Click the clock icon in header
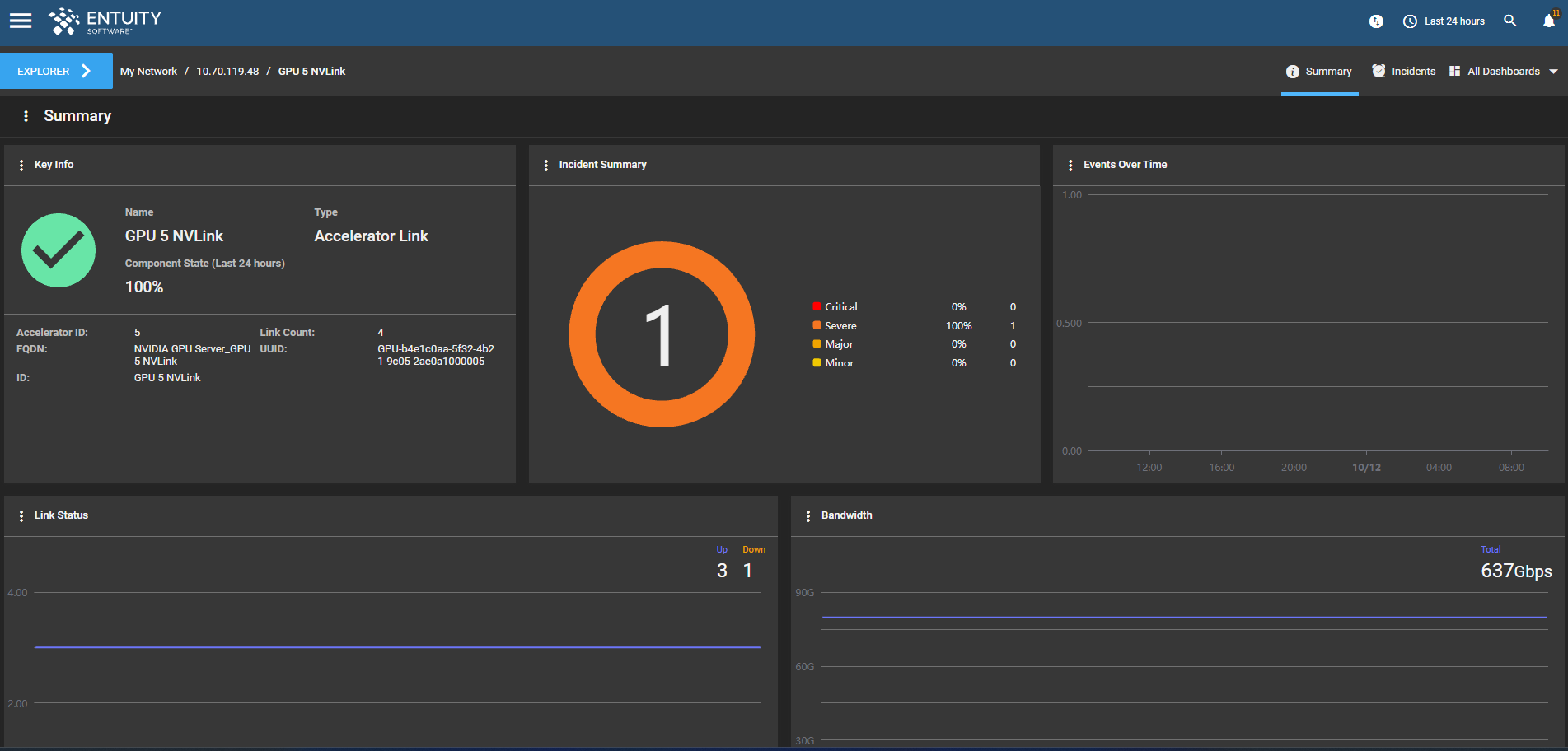1568x751 pixels. (x=1410, y=21)
